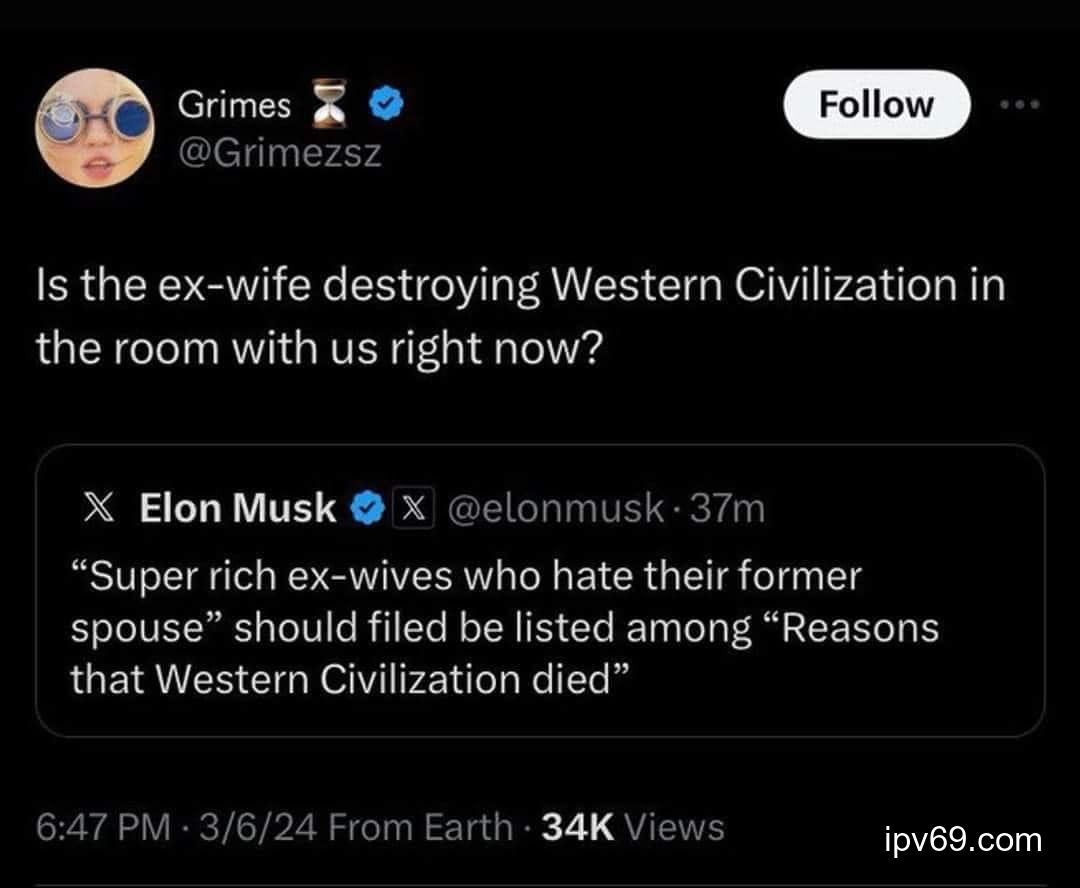Click the X logo avatar in quoted post
1080x888 pixels.
tap(96, 508)
